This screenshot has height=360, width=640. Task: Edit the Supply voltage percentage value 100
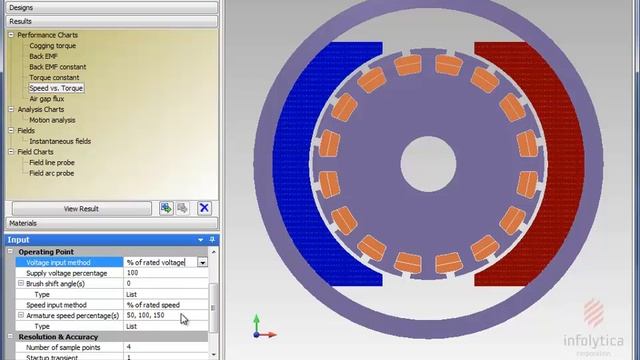pyautogui.click(x=166, y=273)
